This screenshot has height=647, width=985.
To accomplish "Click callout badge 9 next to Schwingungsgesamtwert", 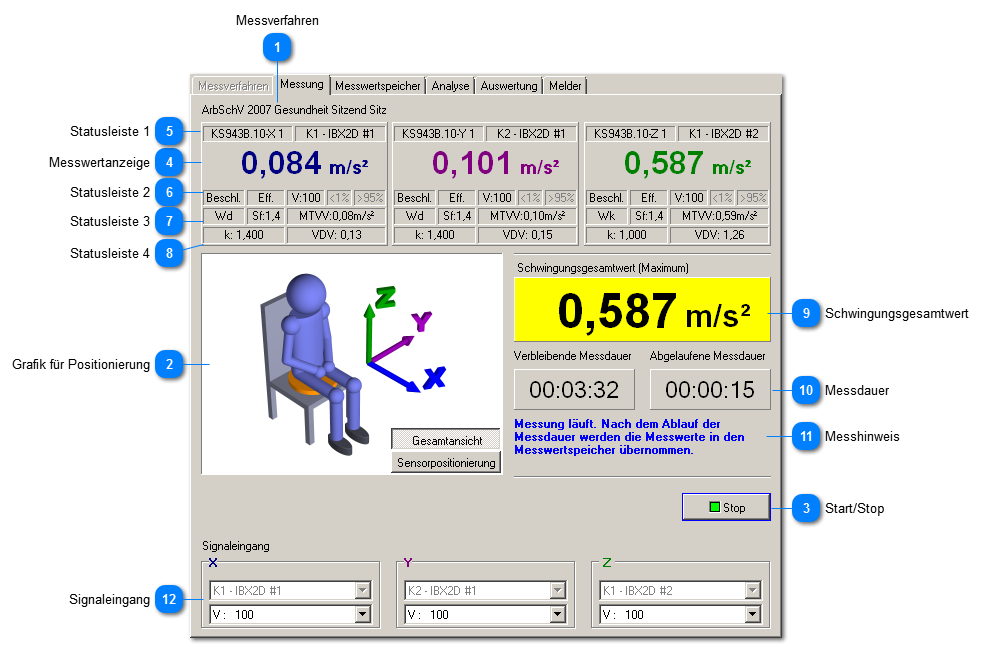I will coord(805,313).
